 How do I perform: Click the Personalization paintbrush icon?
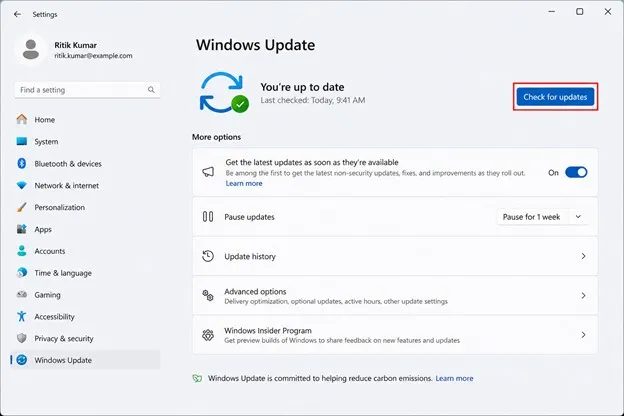[x=22, y=207]
